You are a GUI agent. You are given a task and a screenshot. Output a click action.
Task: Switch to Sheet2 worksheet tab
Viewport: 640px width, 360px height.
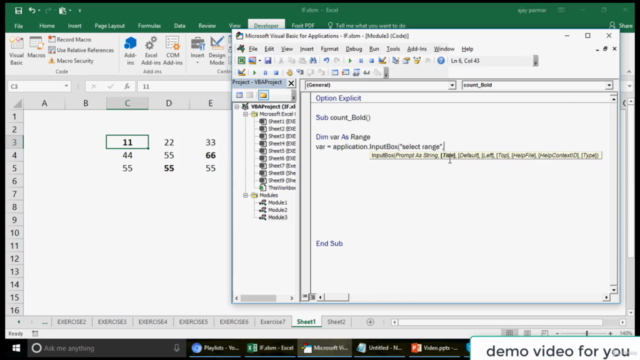pos(336,322)
